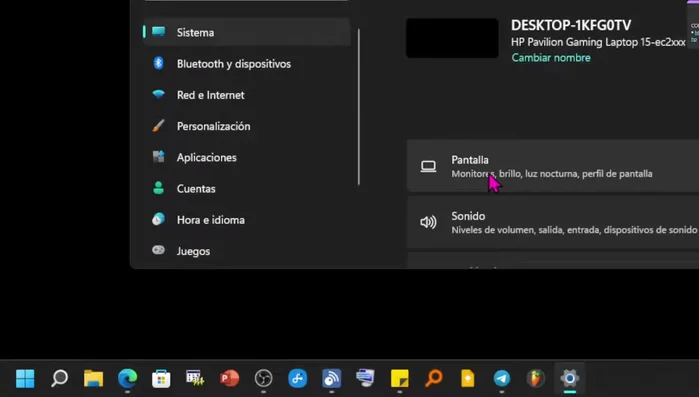Viewport: 699px width, 397px height.
Task: Click the sidebar vertical scrollbar
Action: 358,107
